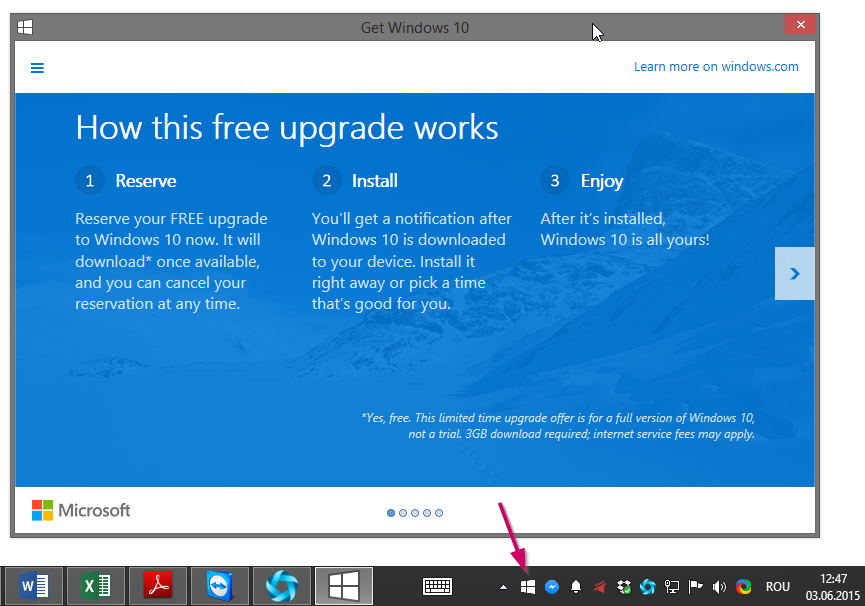Open the blue swirl app on taskbar

[x=281, y=586]
